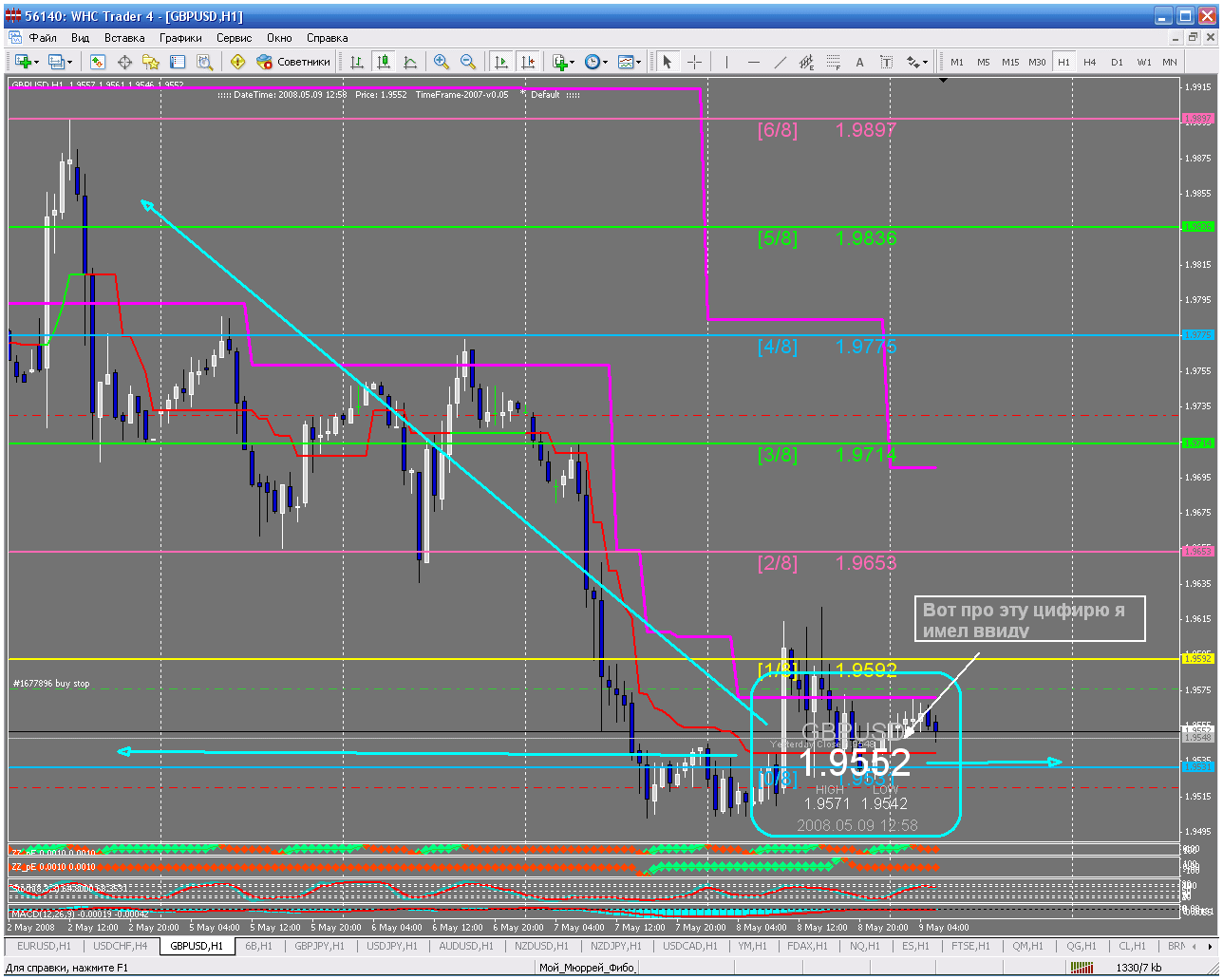Switch to the FTSE,H1 chart tab
This screenshot has height=980, width=1223.
pos(969,946)
